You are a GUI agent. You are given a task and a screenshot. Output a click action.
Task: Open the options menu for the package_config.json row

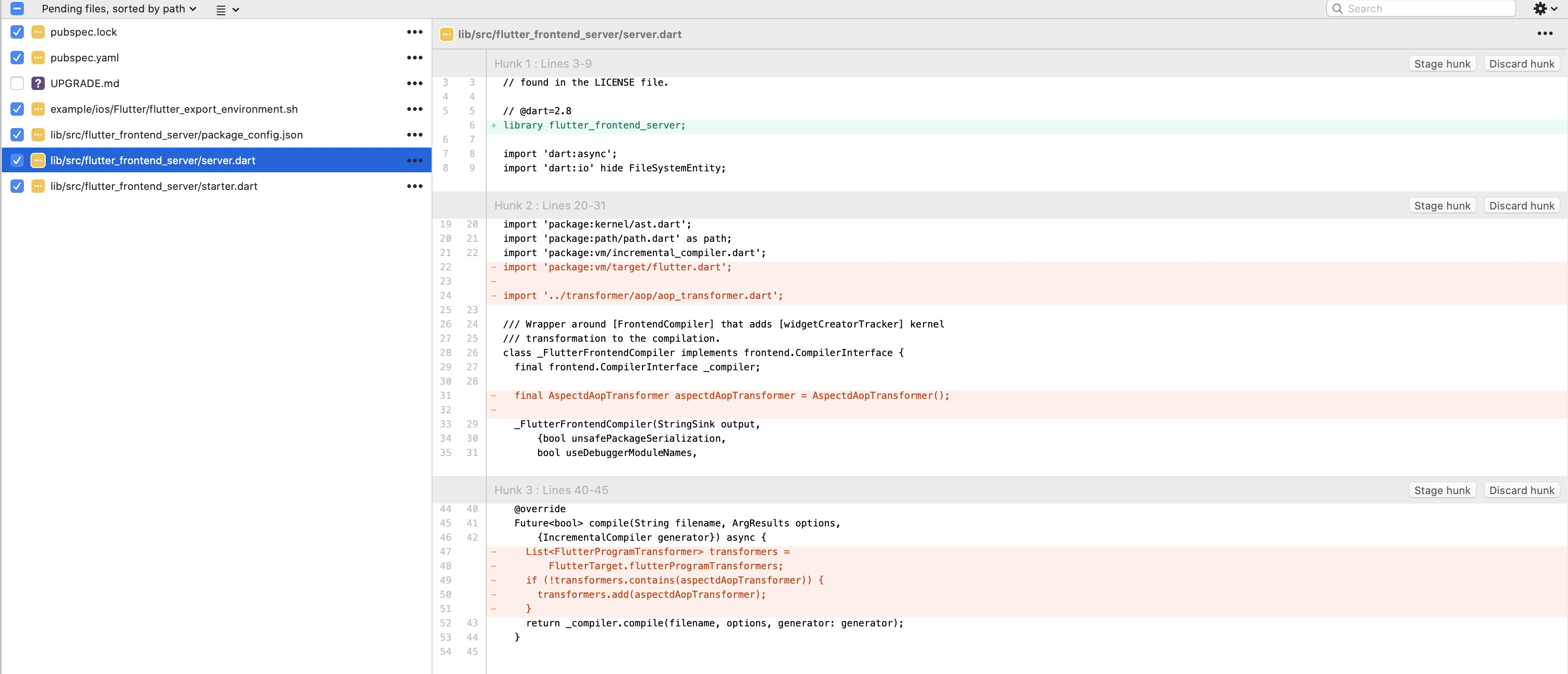click(414, 134)
